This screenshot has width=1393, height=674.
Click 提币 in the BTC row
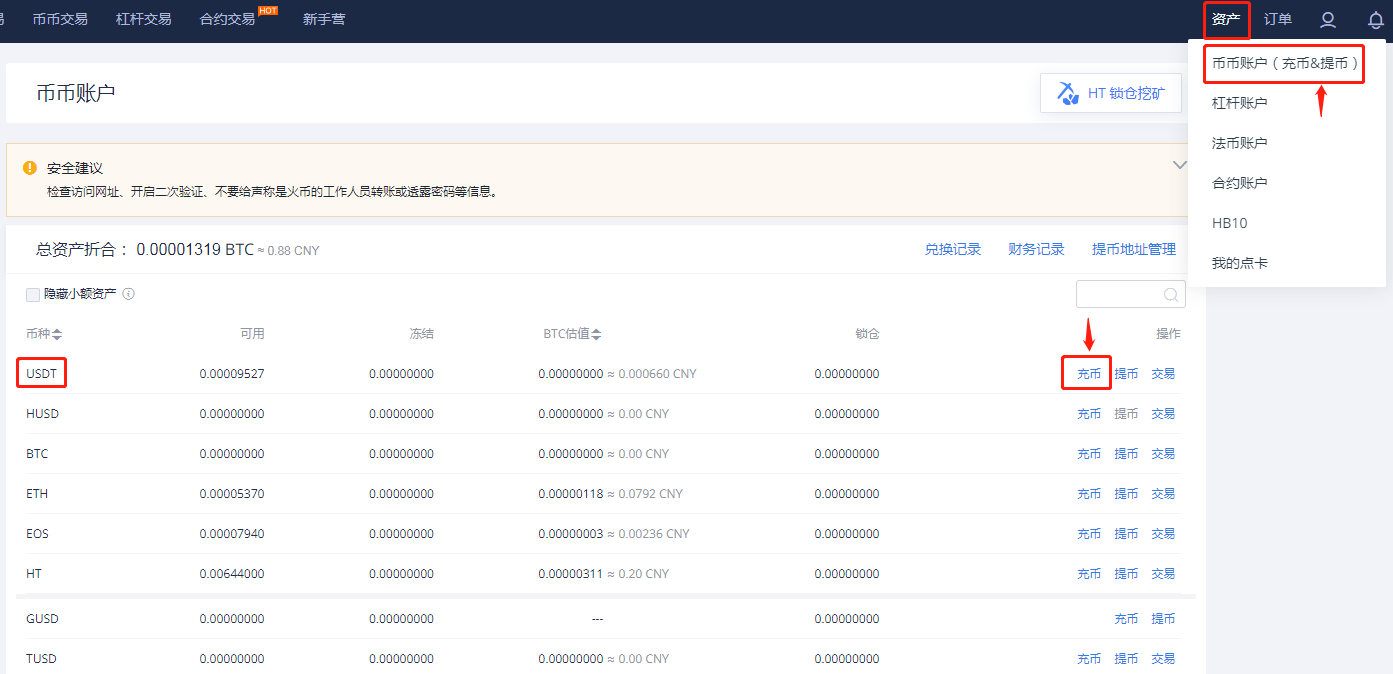(x=1126, y=454)
